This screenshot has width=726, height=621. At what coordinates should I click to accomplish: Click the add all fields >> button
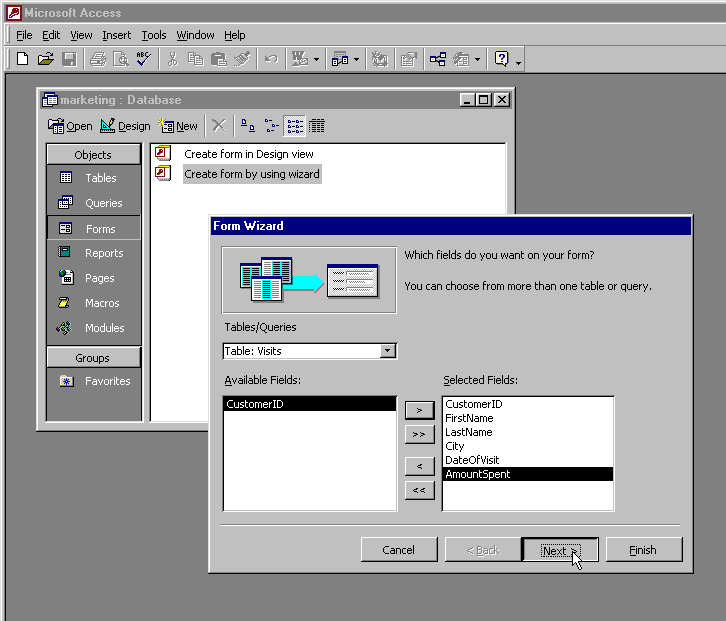pyautogui.click(x=419, y=434)
